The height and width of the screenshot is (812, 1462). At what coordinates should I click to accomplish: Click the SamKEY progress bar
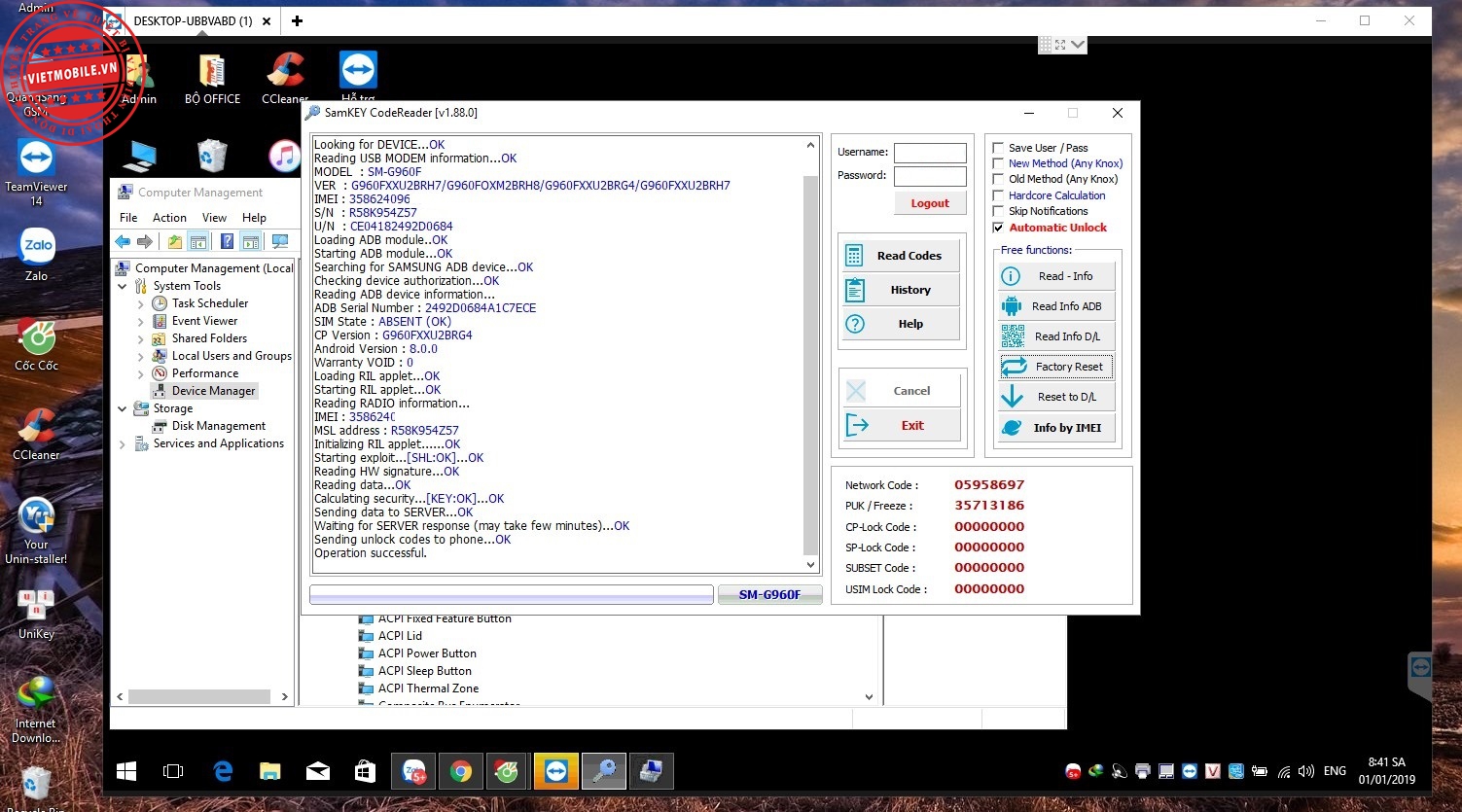512,594
